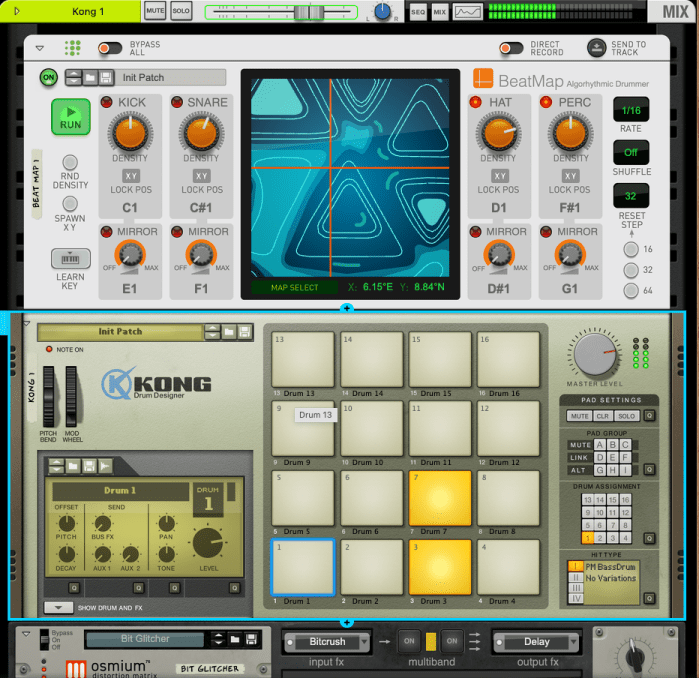Click the sequencer SEQ button in the track header

(417, 12)
